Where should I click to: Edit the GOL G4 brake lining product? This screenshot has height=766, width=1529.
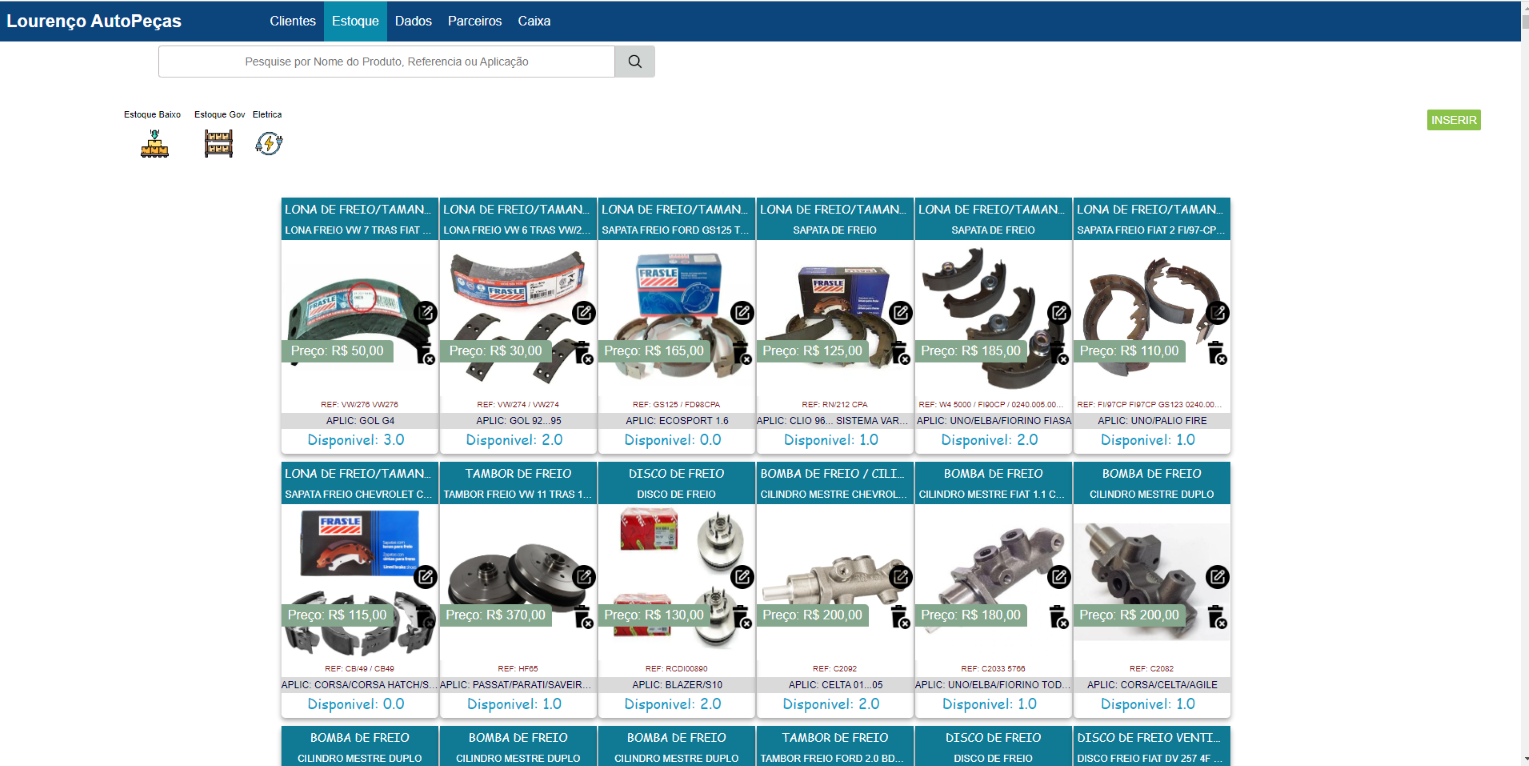[x=426, y=313]
